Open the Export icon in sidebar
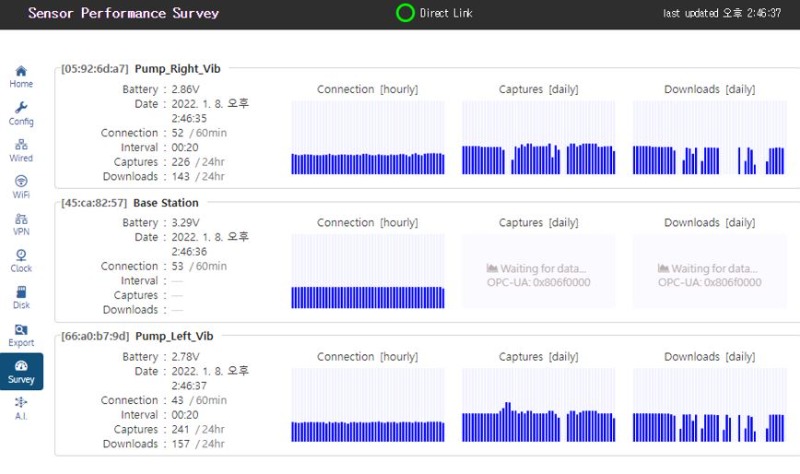 [x=21, y=330]
